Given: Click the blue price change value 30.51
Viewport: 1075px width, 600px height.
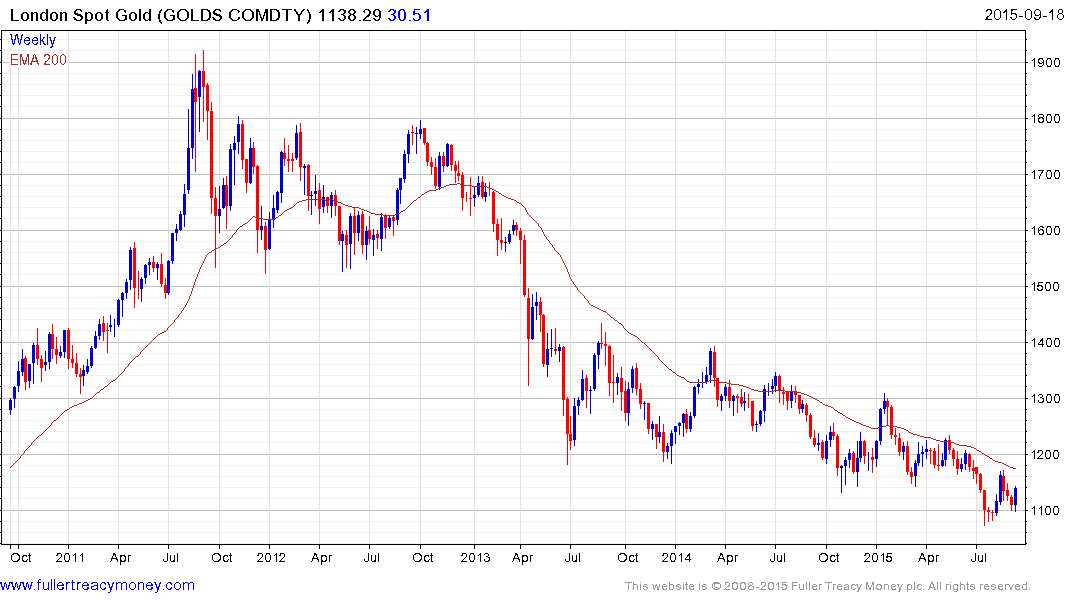Looking at the screenshot, I should click(x=409, y=15).
